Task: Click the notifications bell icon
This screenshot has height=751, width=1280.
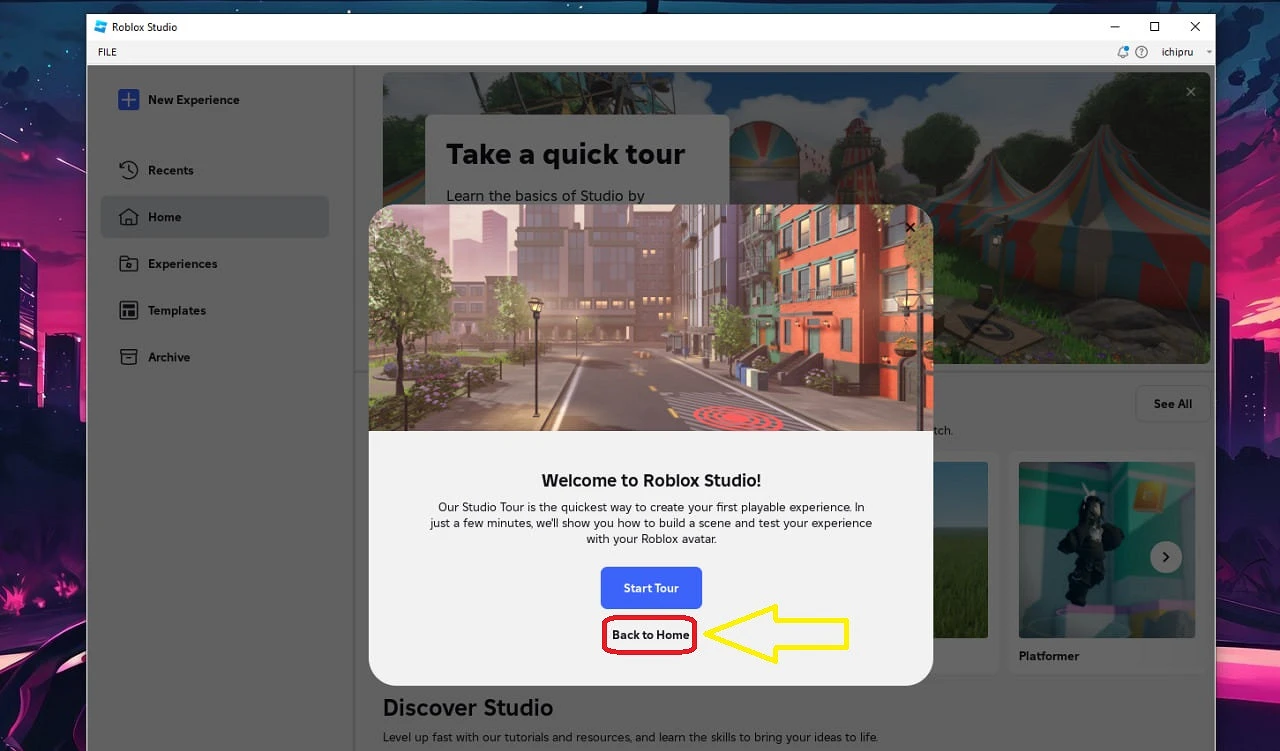Action: click(1123, 52)
